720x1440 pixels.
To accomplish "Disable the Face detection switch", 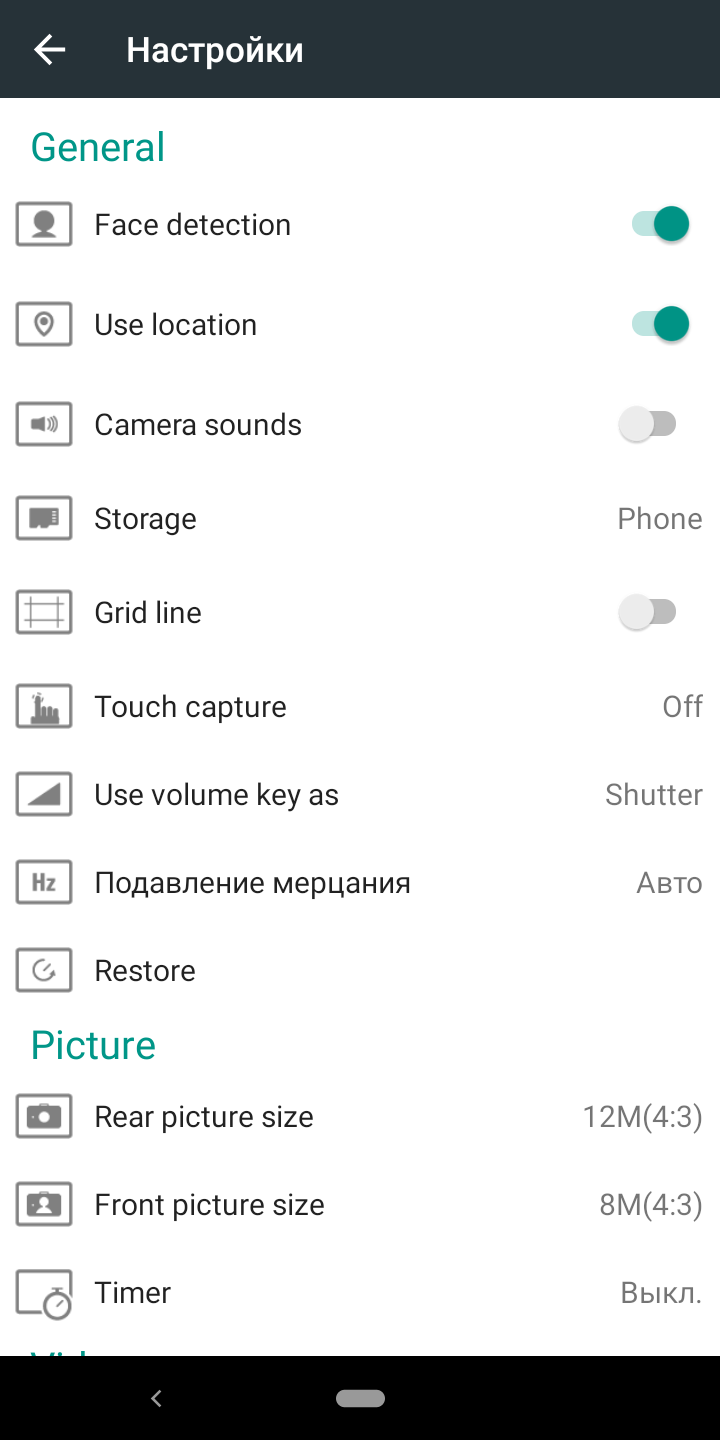I will pos(660,224).
